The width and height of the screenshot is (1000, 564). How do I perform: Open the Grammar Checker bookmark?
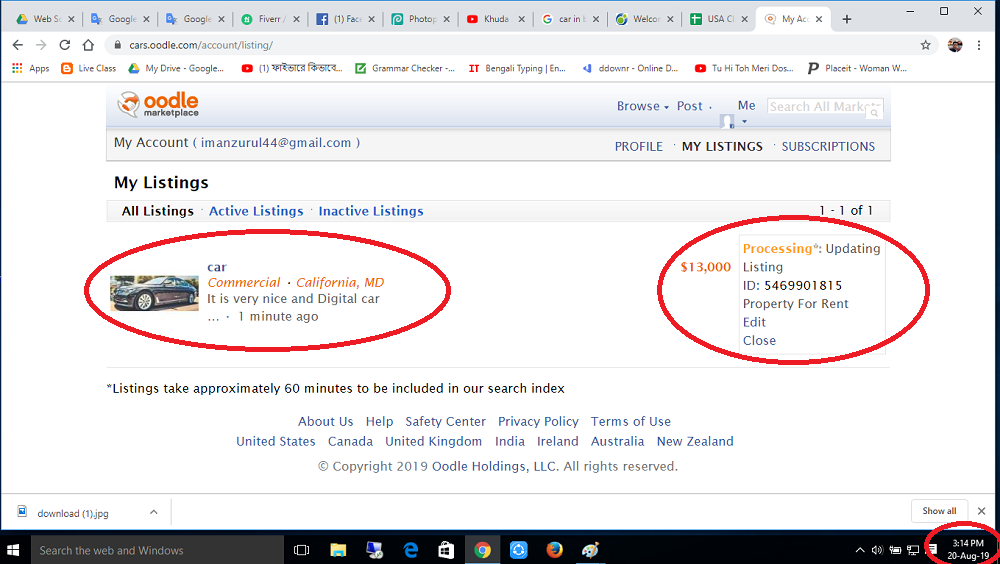405,68
